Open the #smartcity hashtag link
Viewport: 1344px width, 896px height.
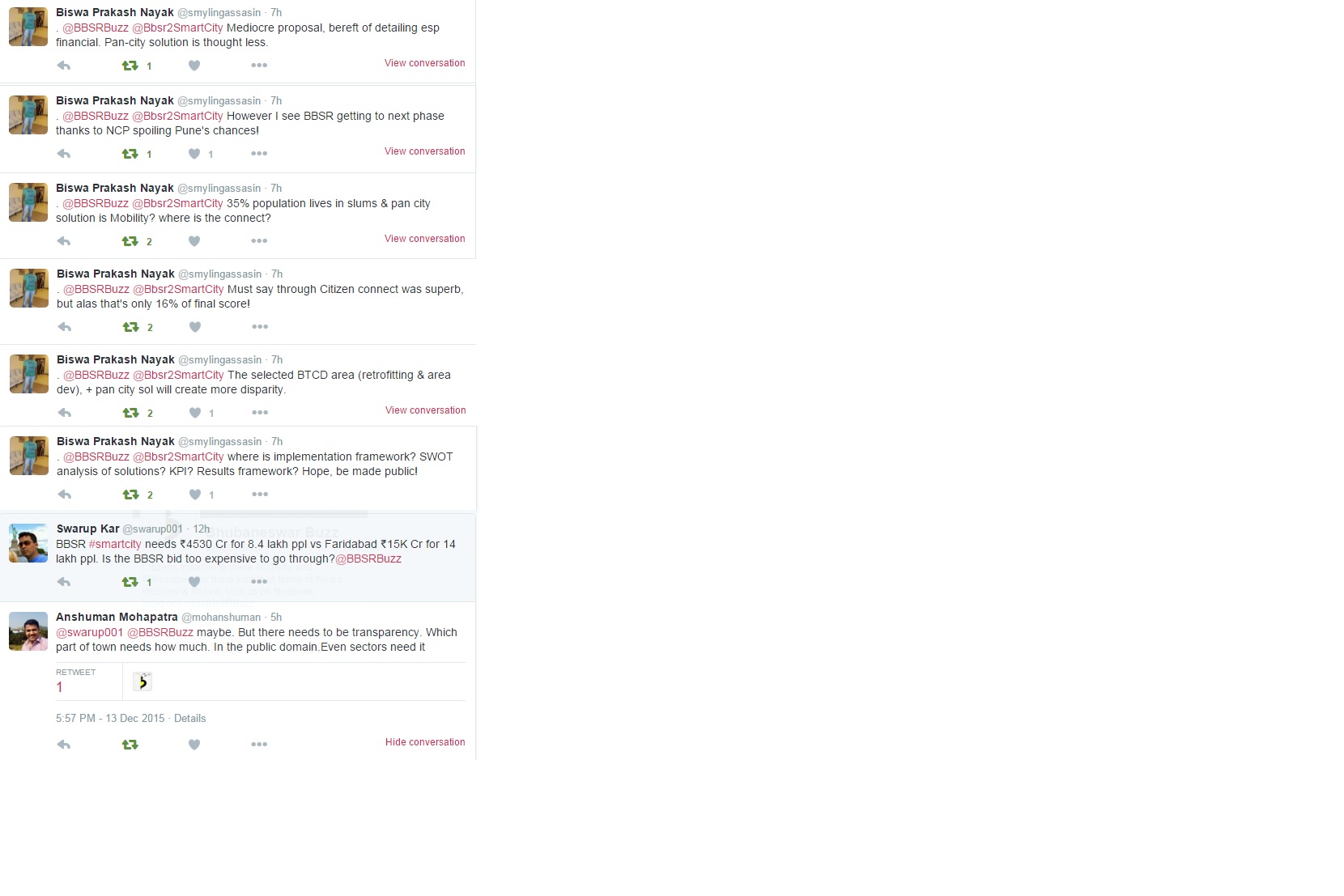pyautogui.click(x=115, y=544)
